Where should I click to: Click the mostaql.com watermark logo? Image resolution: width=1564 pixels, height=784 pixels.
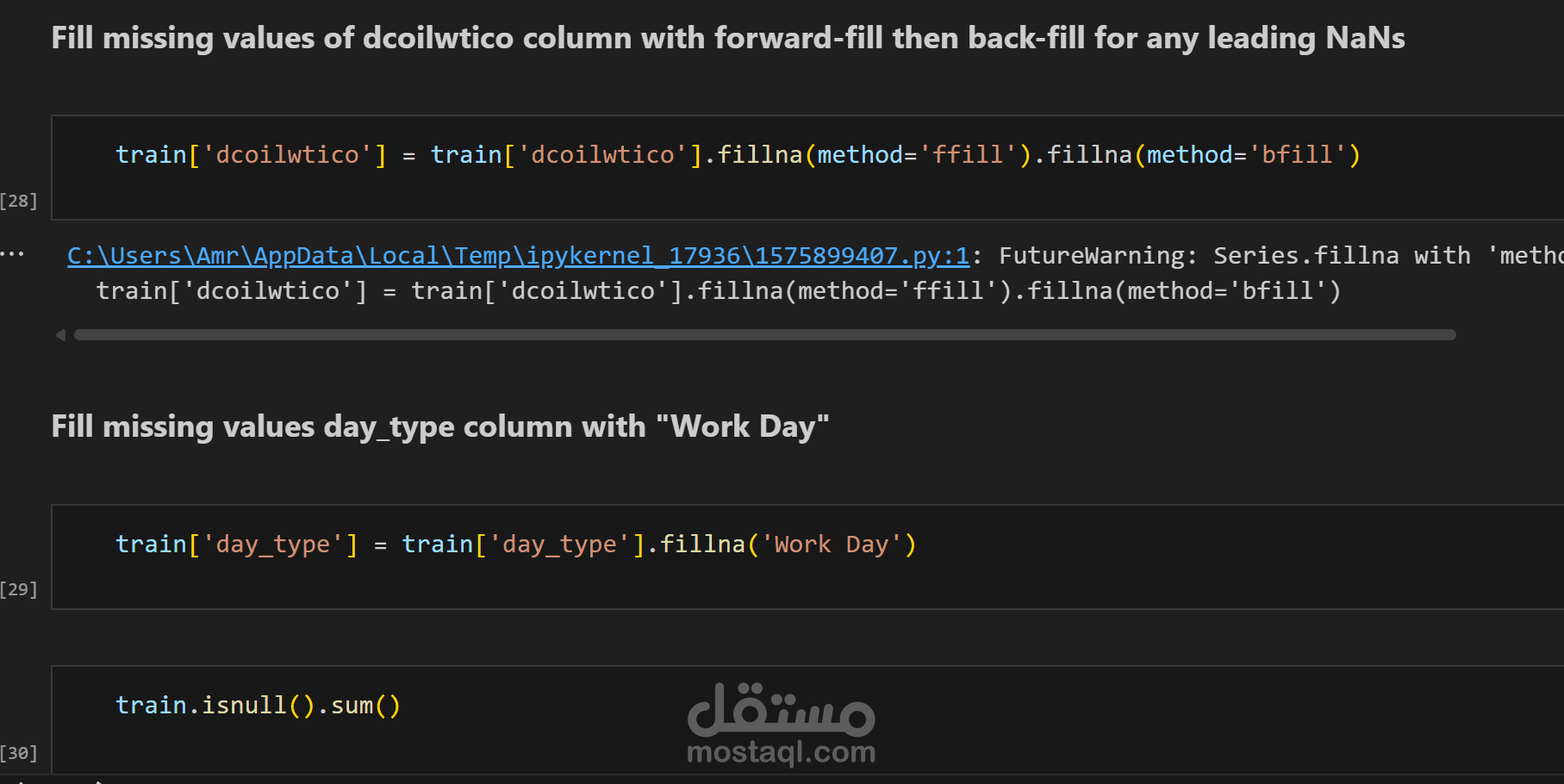click(781, 724)
